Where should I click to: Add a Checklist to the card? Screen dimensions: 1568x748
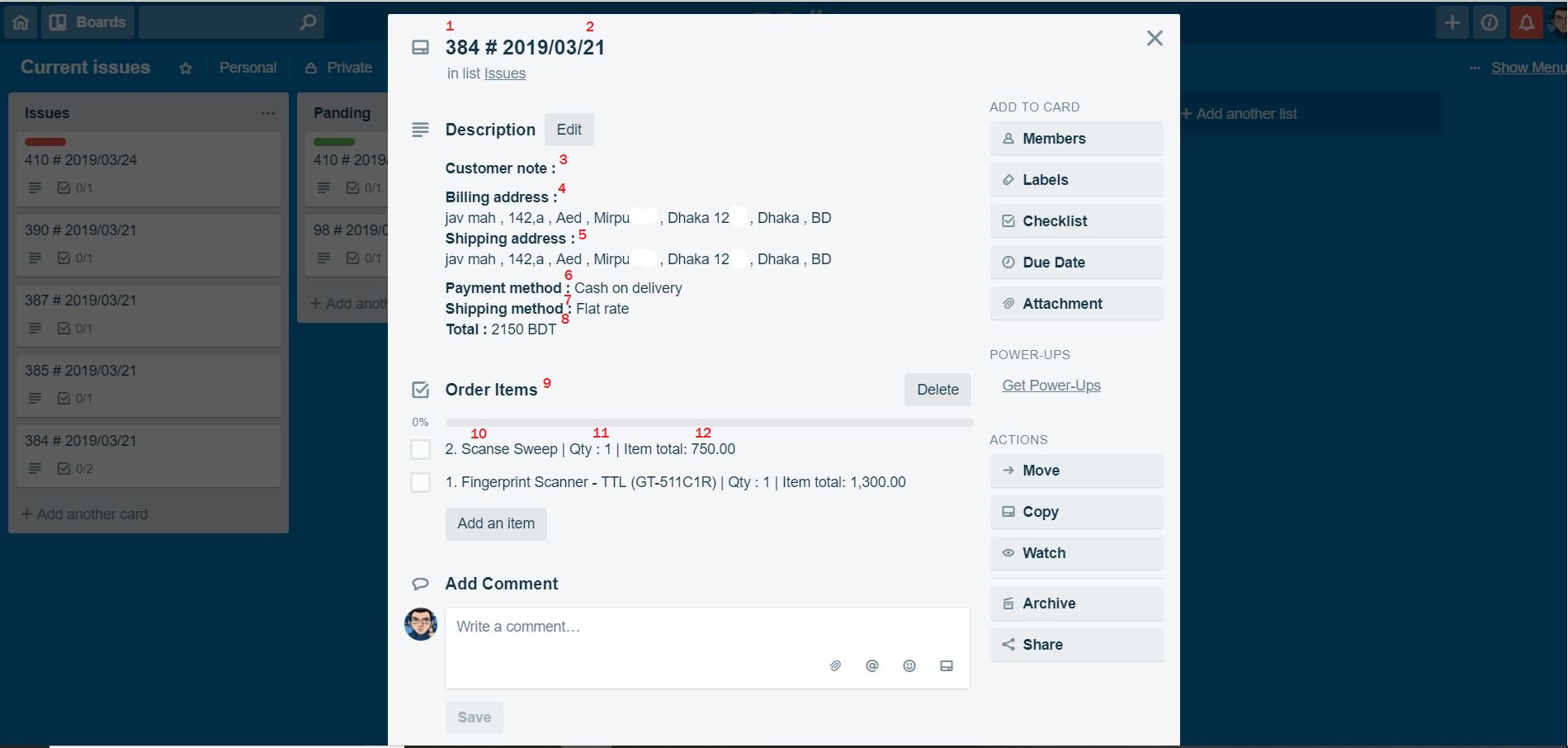pyautogui.click(x=1077, y=221)
